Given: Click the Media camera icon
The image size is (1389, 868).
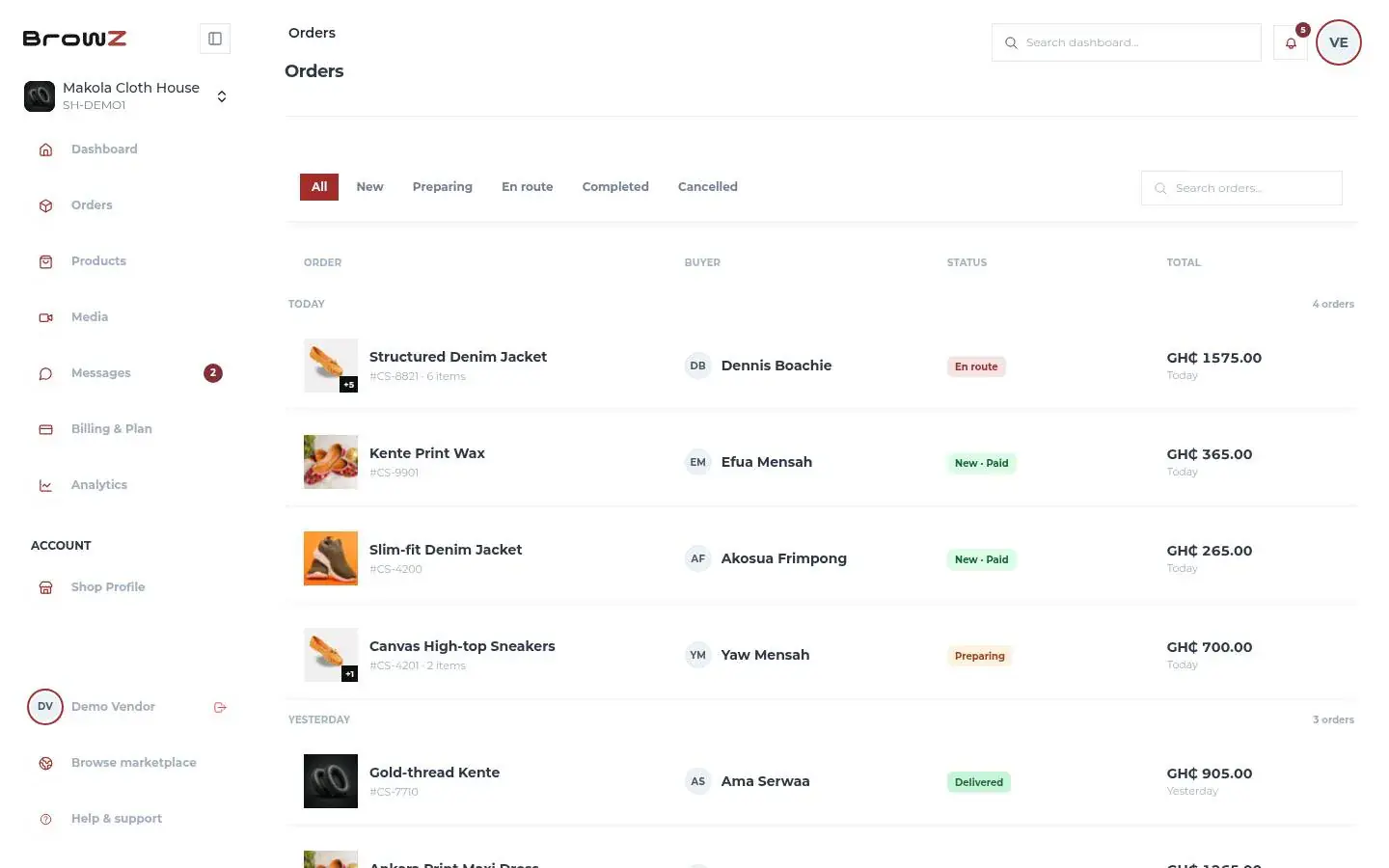Looking at the screenshot, I should click(45, 317).
